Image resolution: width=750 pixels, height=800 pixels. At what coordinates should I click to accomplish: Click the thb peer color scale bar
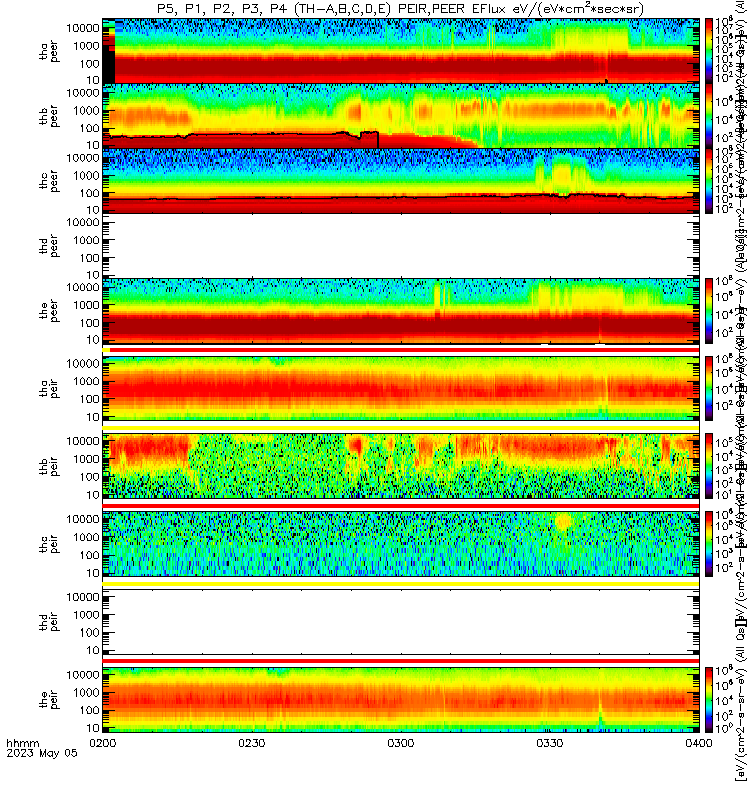click(x=709, y=116)
